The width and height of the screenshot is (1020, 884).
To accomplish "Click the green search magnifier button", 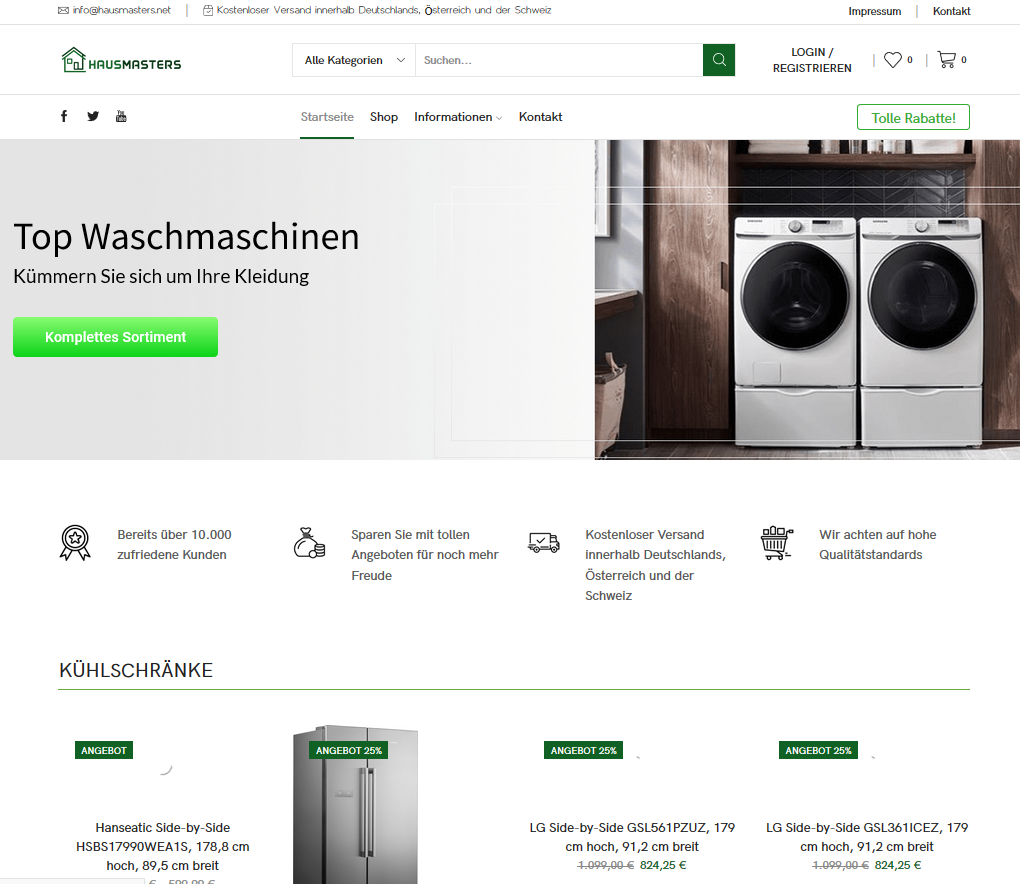I will (719, 60).
